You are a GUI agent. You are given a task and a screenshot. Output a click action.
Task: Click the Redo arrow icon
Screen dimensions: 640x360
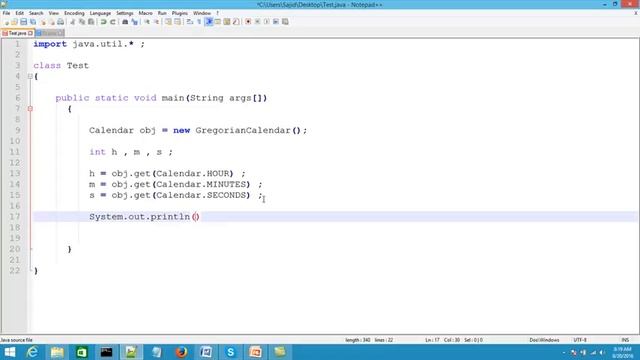tap(113, 22)
